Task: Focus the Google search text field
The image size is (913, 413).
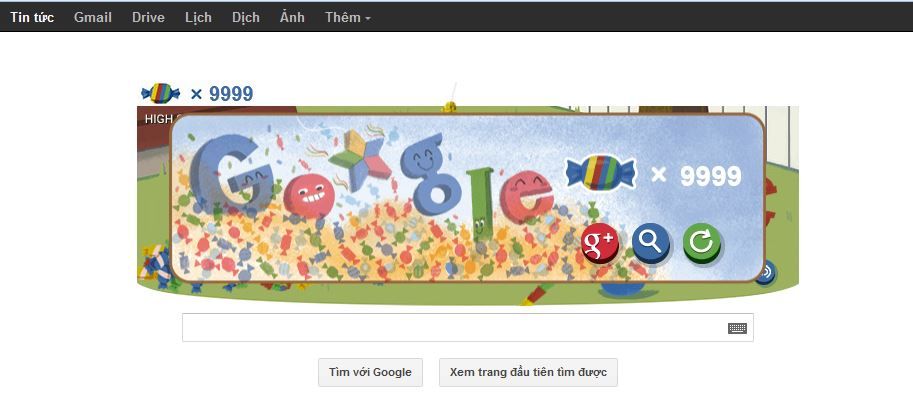Action: tap(454, 328)
